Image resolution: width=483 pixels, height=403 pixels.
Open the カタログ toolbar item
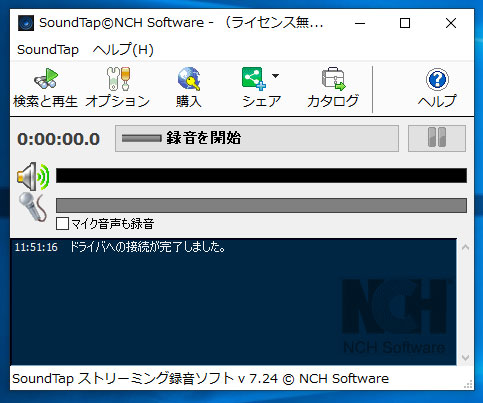tap(333, 88)
